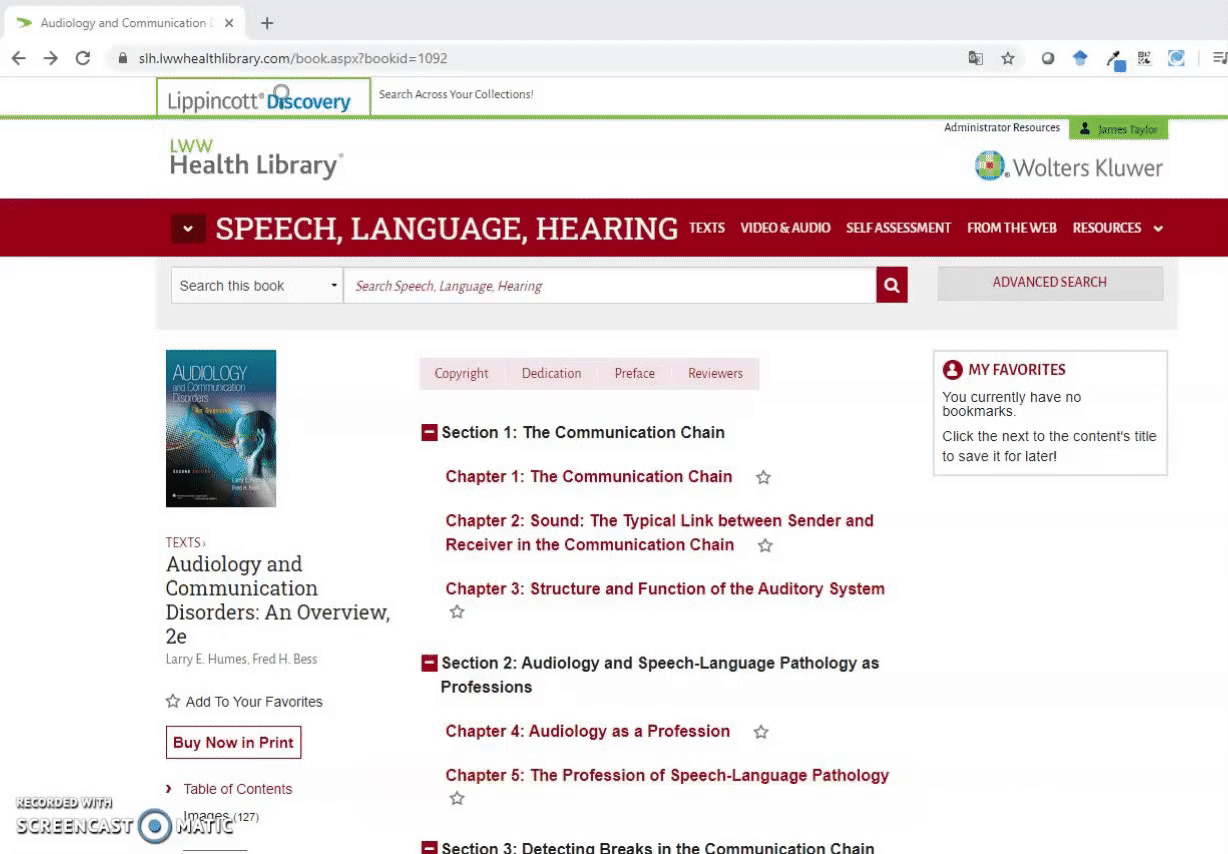Reload the current page
1228x854 pixels.
(x=83, y=58)
